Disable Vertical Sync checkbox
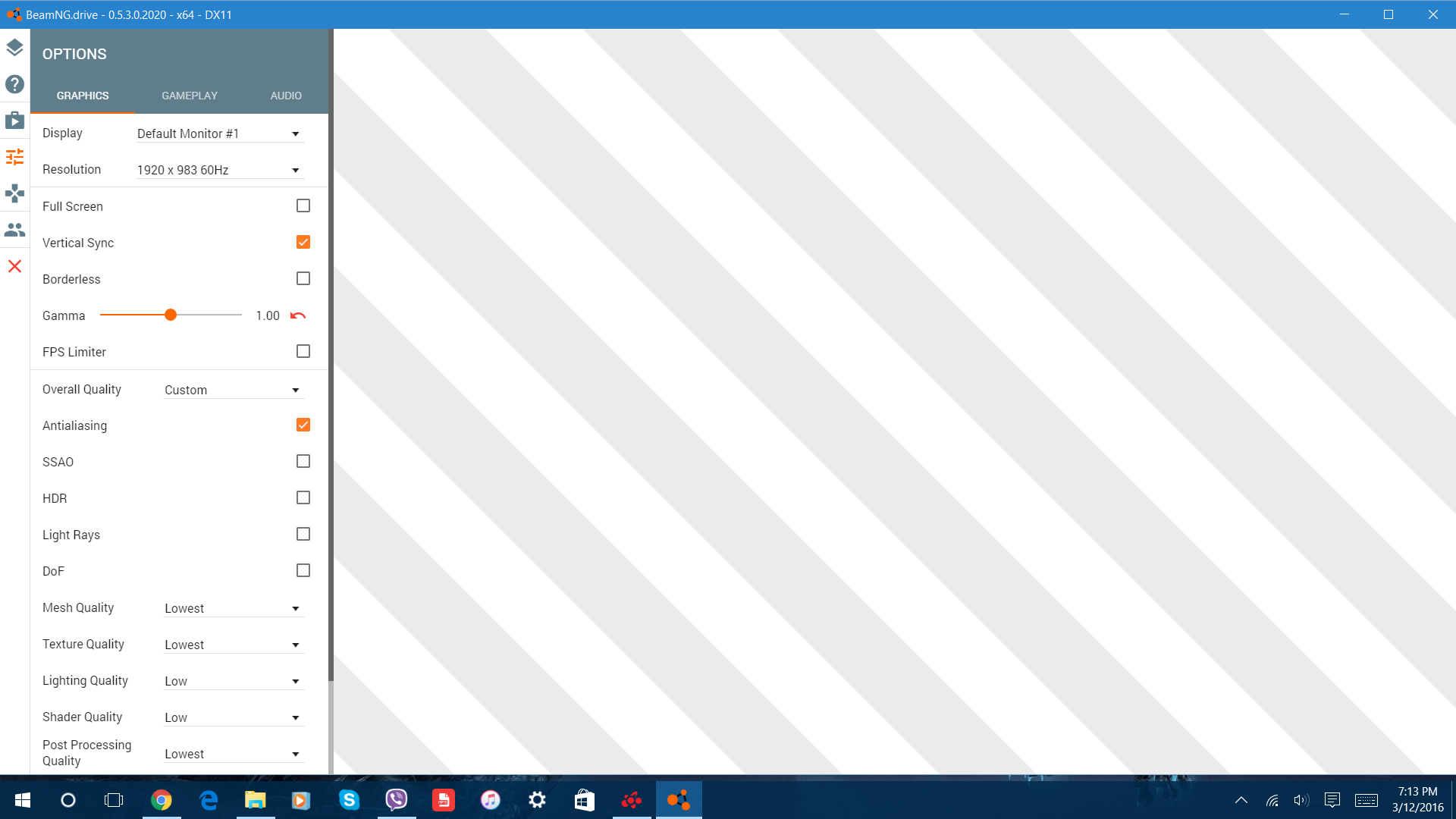The width and height of the screenshot is (1456, 819). tap(303, 242)
